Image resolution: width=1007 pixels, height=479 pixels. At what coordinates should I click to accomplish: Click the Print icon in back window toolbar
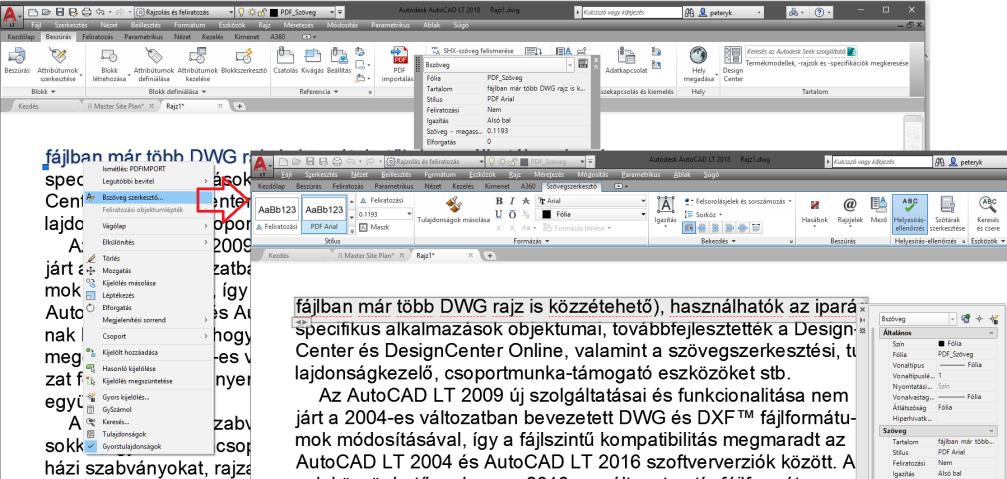pyautogui.click(x=87, y=12)
